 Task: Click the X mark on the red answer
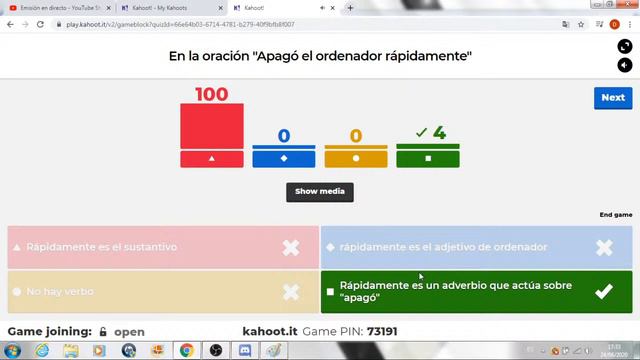tap(291, 248)
